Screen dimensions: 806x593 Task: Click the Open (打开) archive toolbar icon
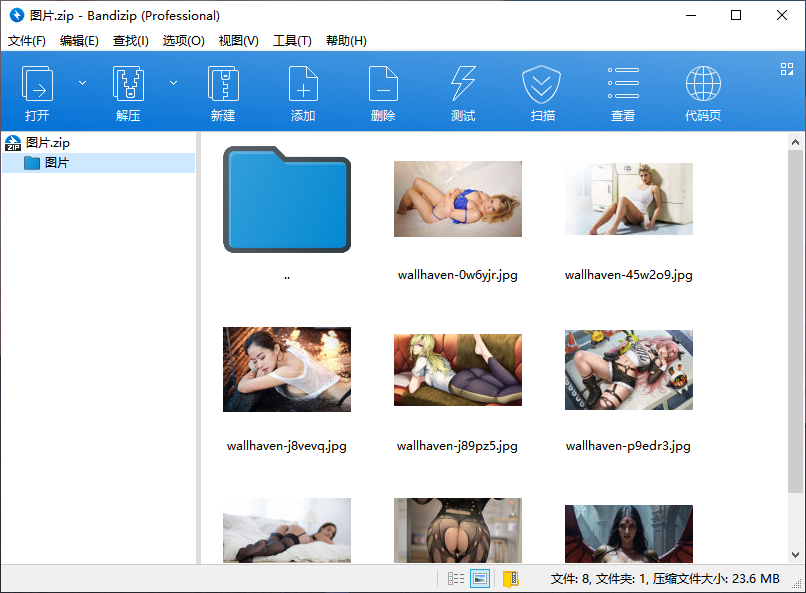(37, 85)
